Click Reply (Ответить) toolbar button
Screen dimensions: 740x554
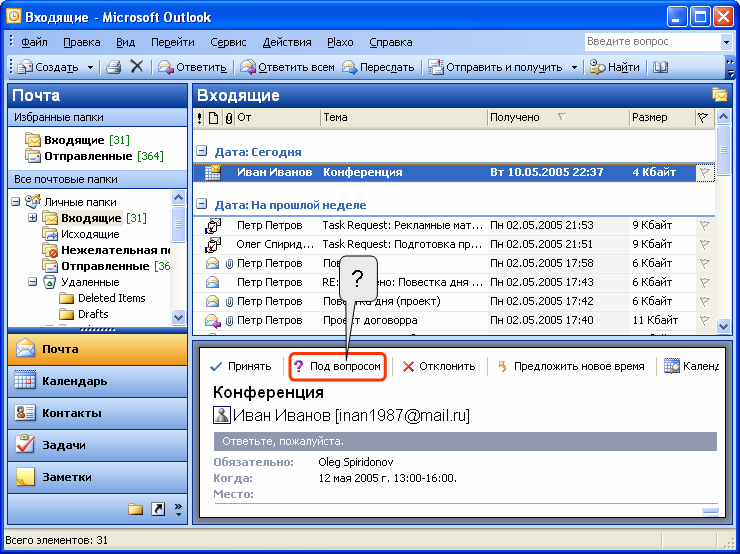click(x=192, y=67)
